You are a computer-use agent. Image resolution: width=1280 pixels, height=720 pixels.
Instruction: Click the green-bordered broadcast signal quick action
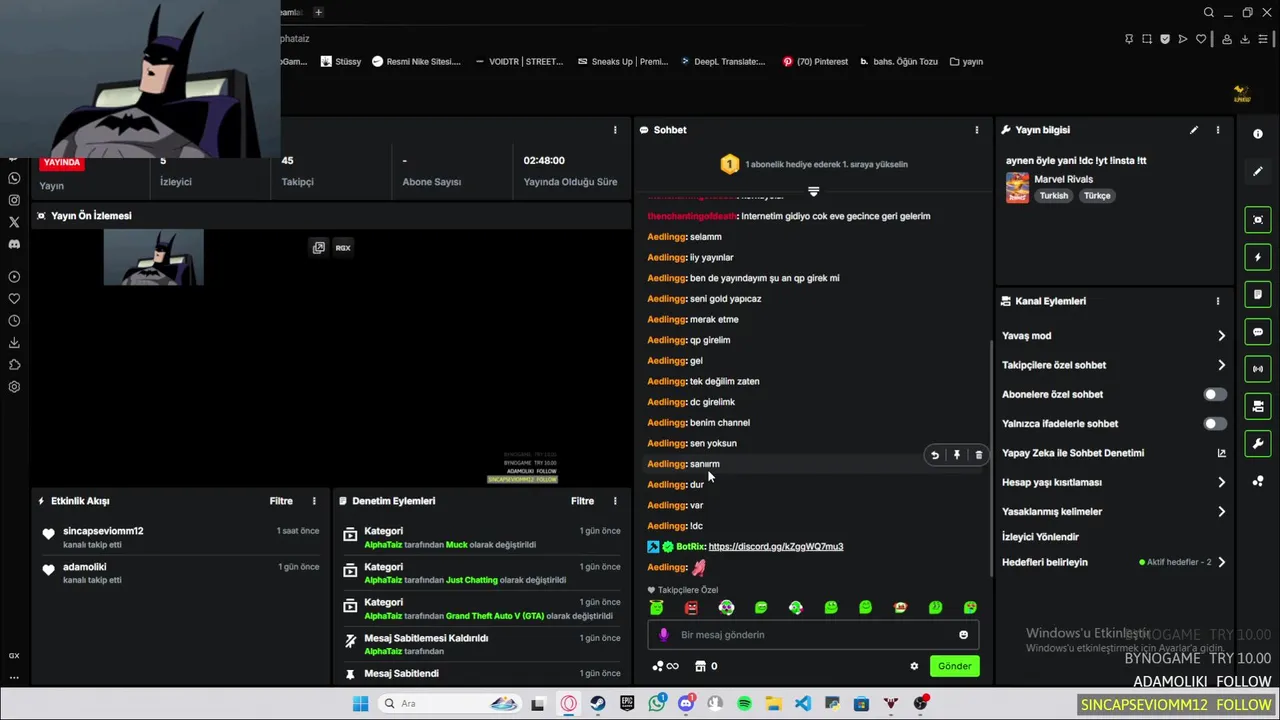pyautogui.click(x=1258, y=369)
